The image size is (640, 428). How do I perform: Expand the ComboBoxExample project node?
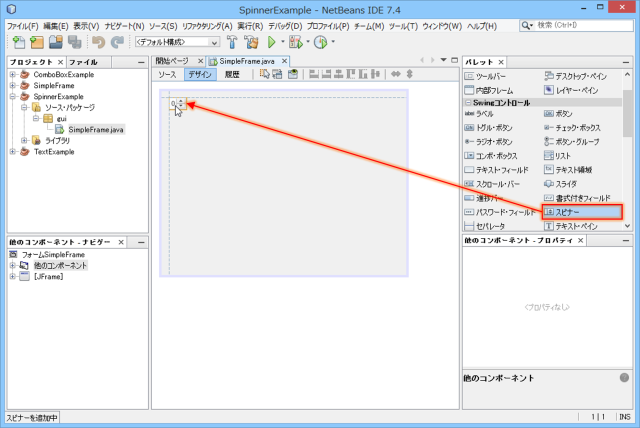click(x=13, y=75)
